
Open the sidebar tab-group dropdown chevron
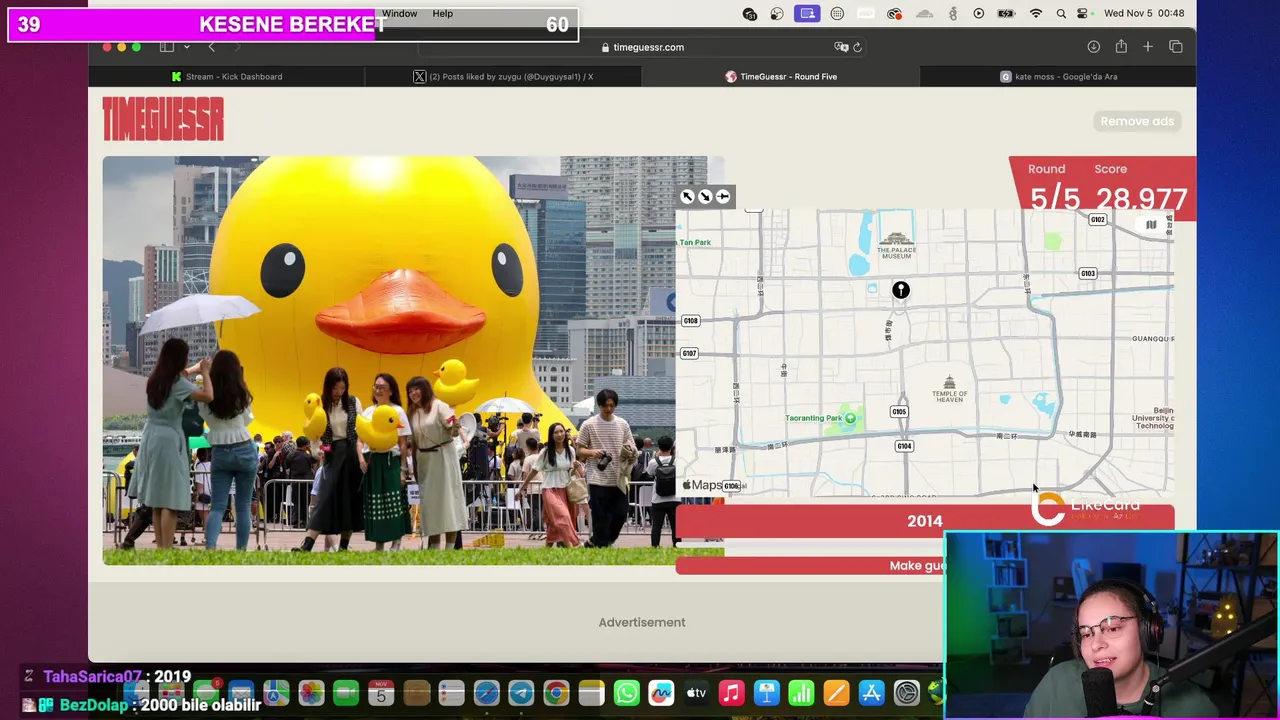tap(186, 47)
